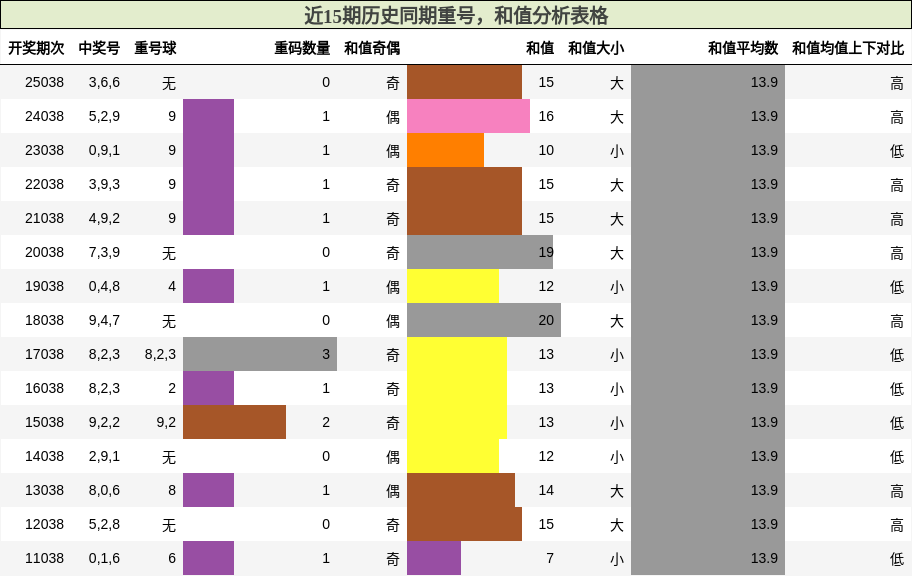Select the table title 近15期历史同期重号
The image size is (912, 576).
(x=395, y=15)
